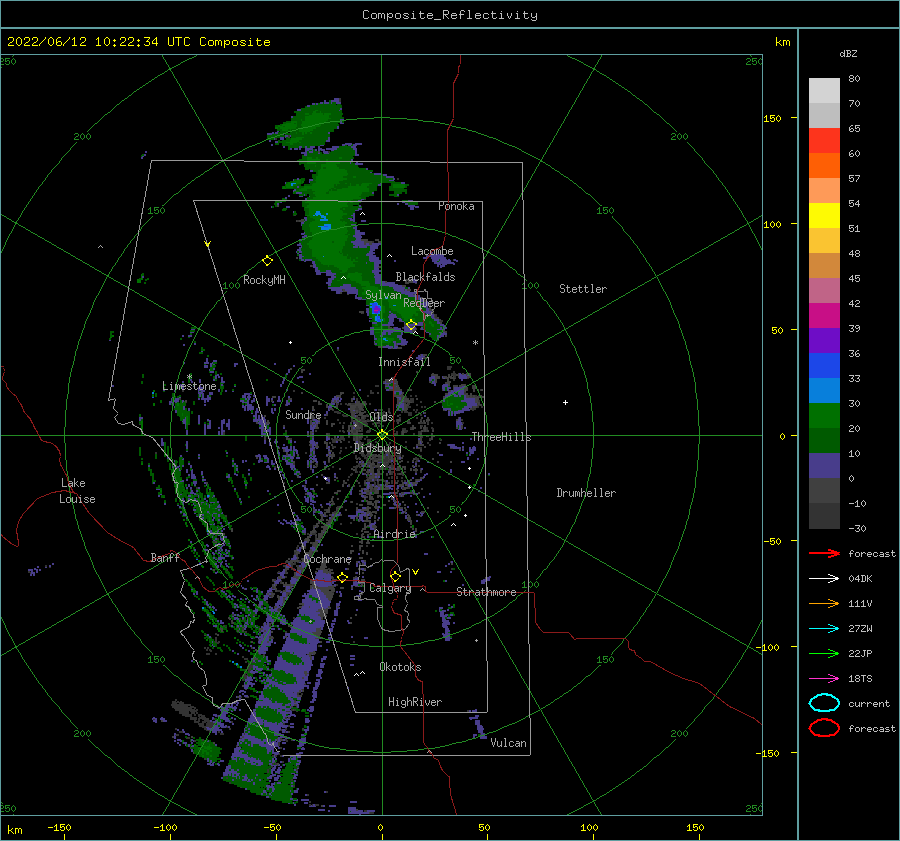
Task: Click the Lake Louise label
Action: tap(77, 491)
